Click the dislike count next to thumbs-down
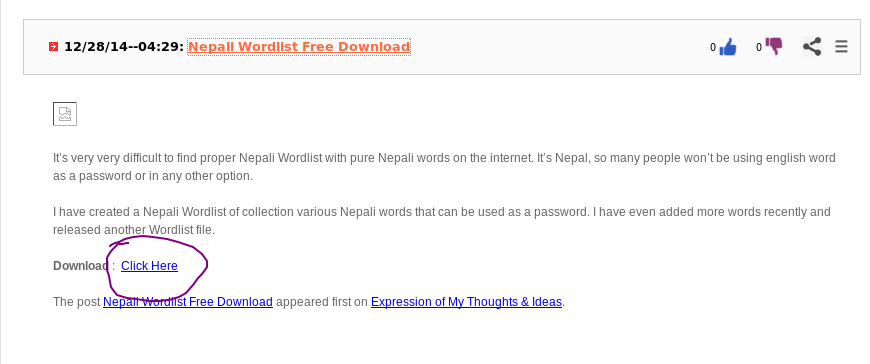The width and height of the screenshot is (870, 364). tap(759, 48)
